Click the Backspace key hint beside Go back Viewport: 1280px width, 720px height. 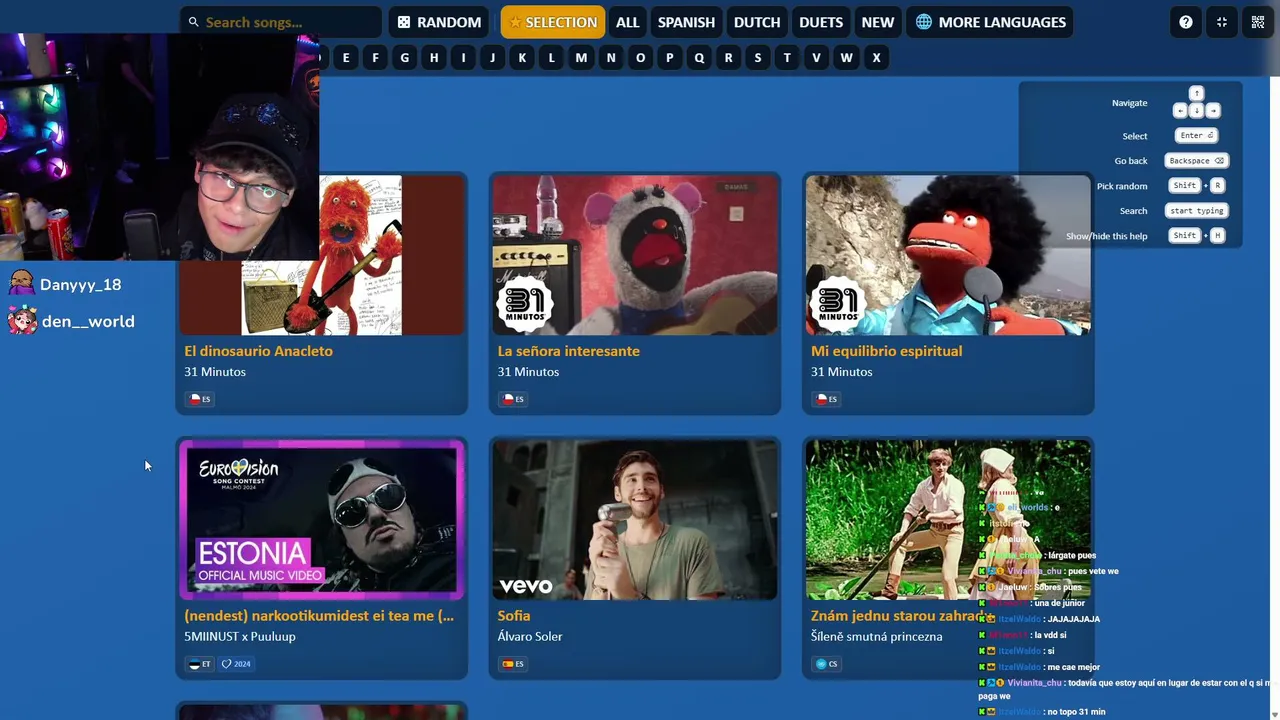point(1196,161)
